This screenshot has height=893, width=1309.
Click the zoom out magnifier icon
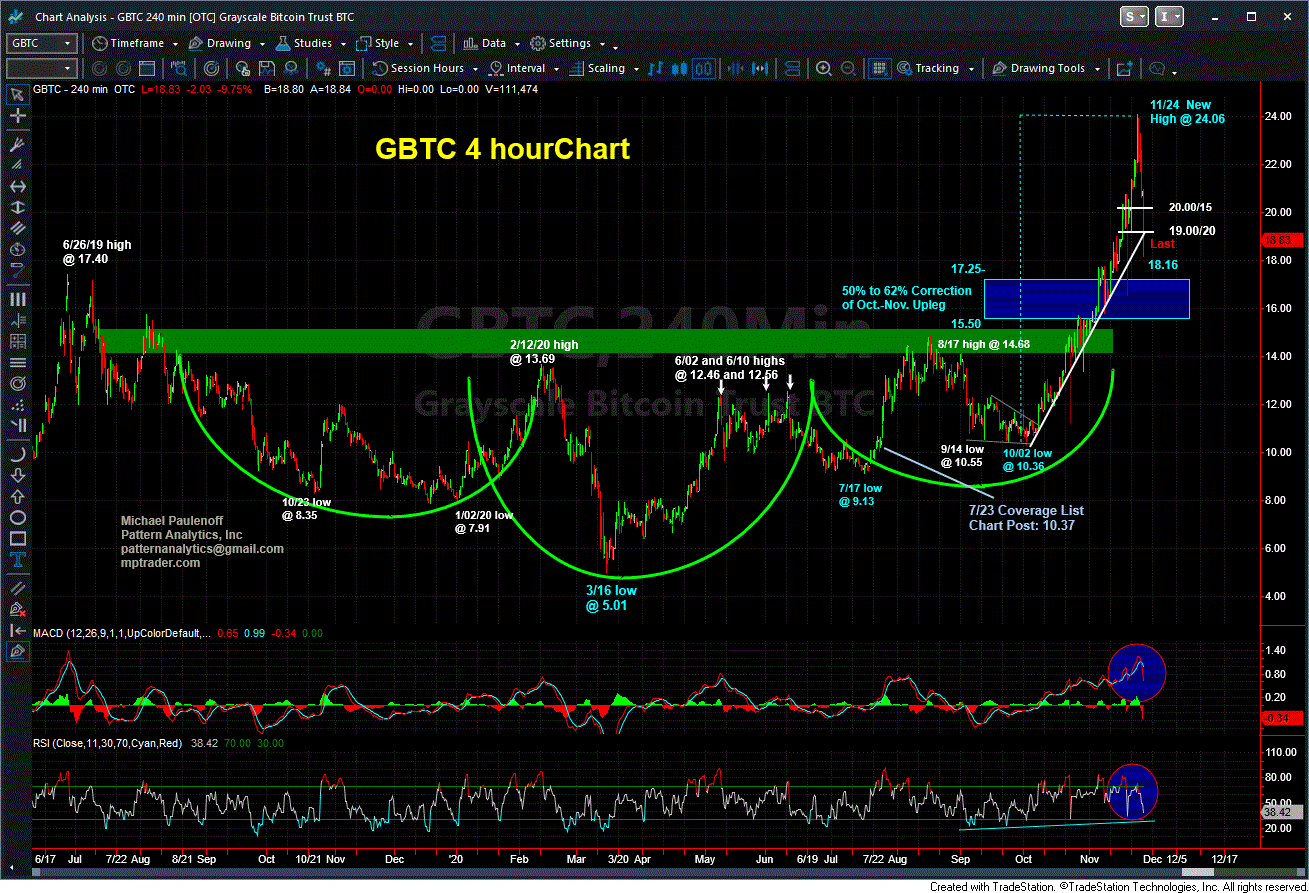(847, 69)
